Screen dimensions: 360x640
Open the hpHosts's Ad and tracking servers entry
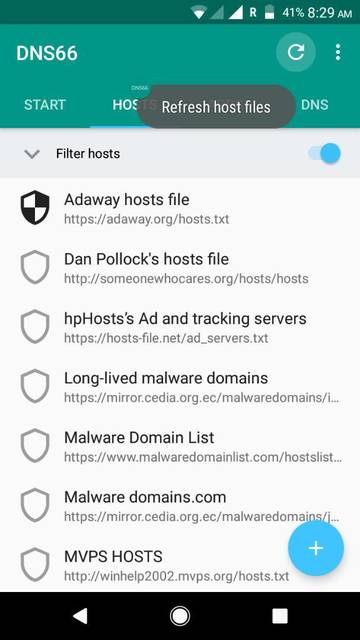180,327
